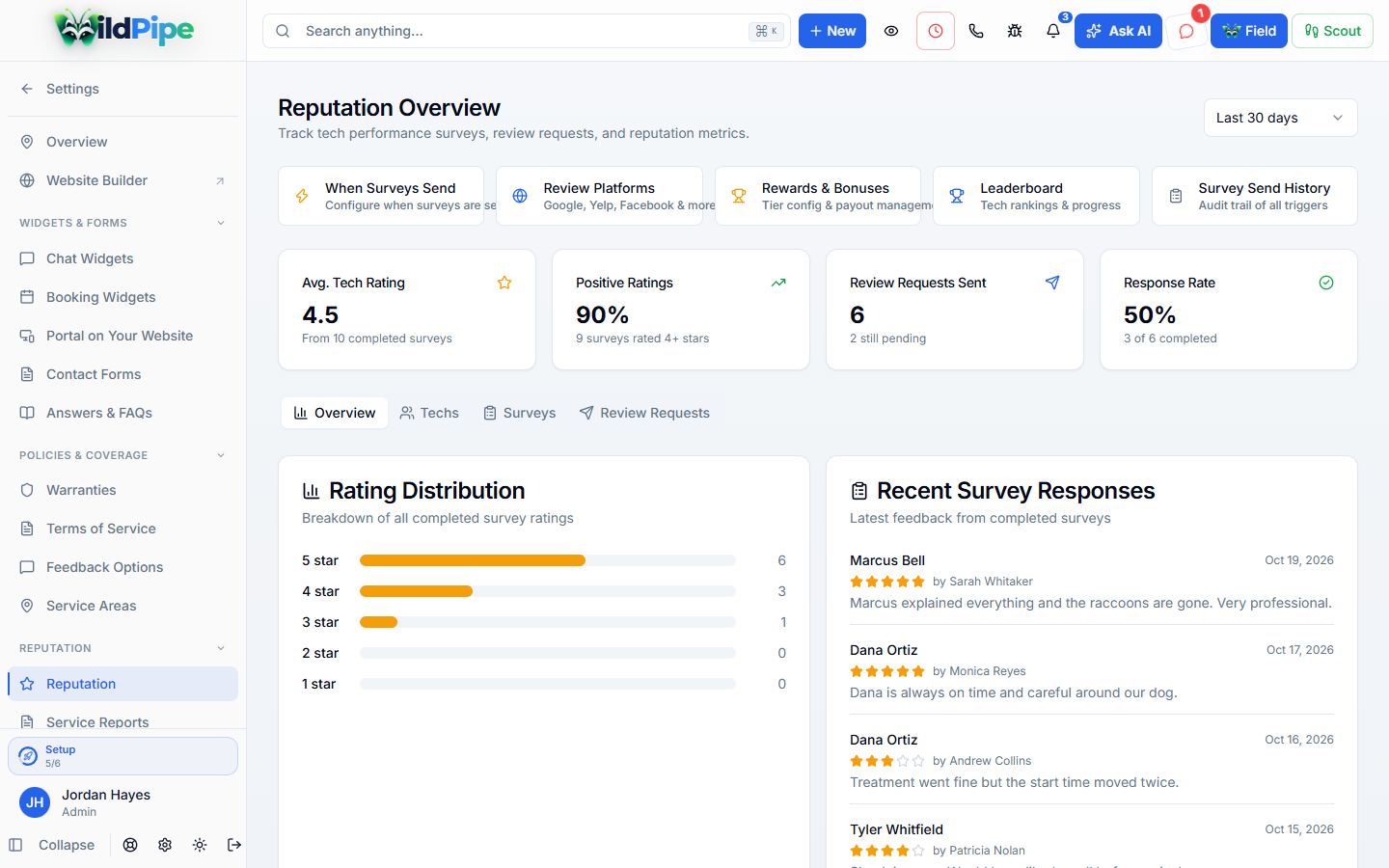Open the settings gear icon in sidebar footer
Image resolution: width=1389 pixels, height=868 pixels.
tap(165, 845)
